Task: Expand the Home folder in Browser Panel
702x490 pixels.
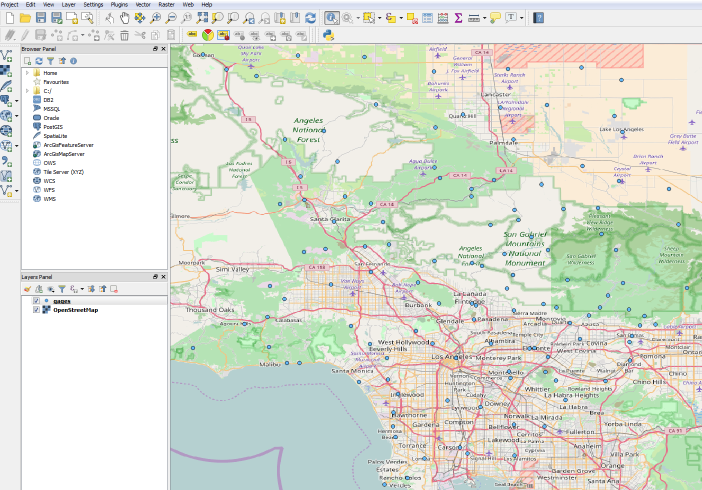Action: pos(27,73)
